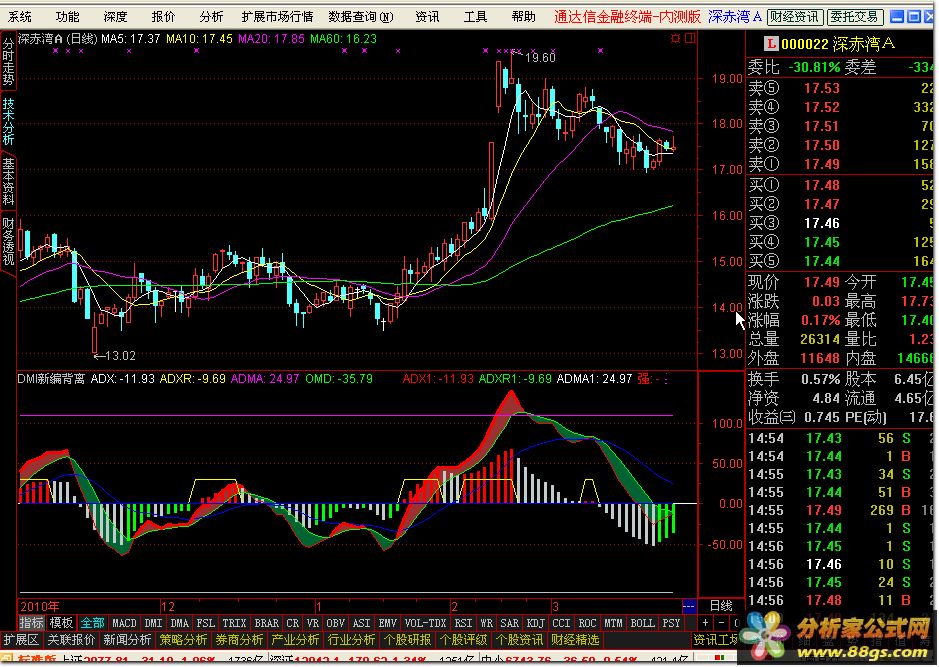Open the 财经精选 link

click(x=575, y=640)
